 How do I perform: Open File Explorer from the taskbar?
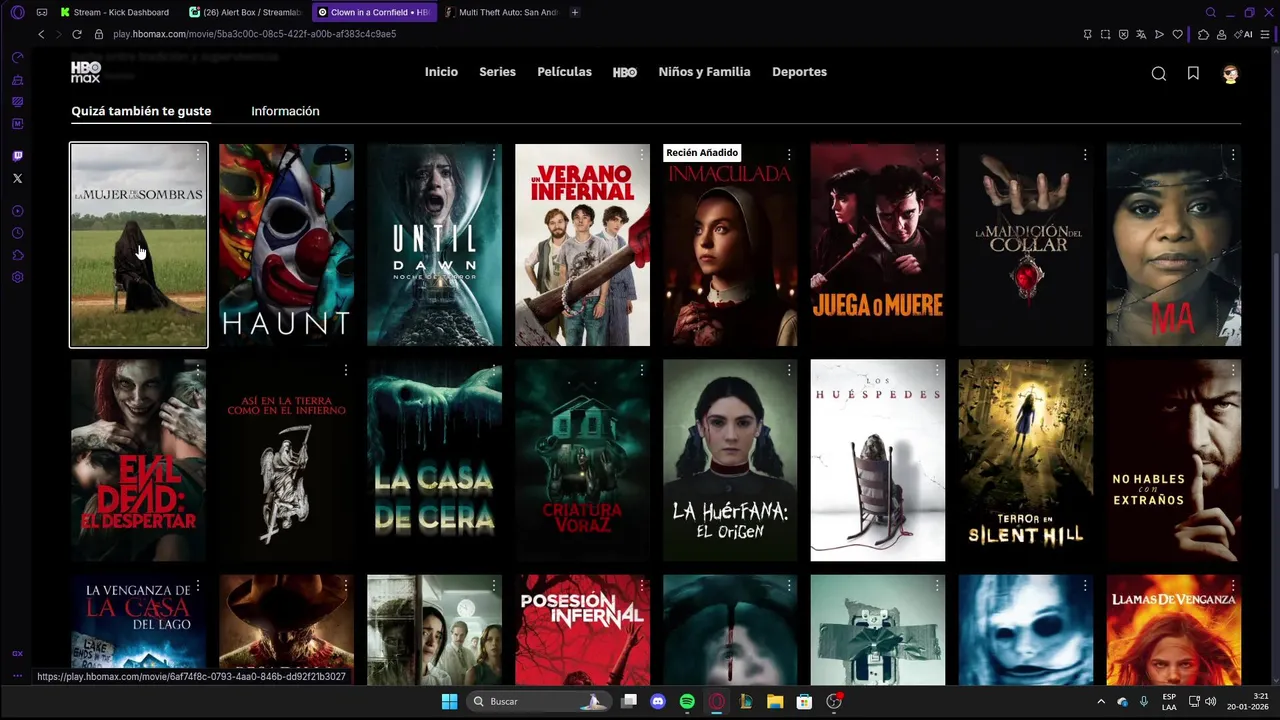pyautogui.click(x=775, y=702)
